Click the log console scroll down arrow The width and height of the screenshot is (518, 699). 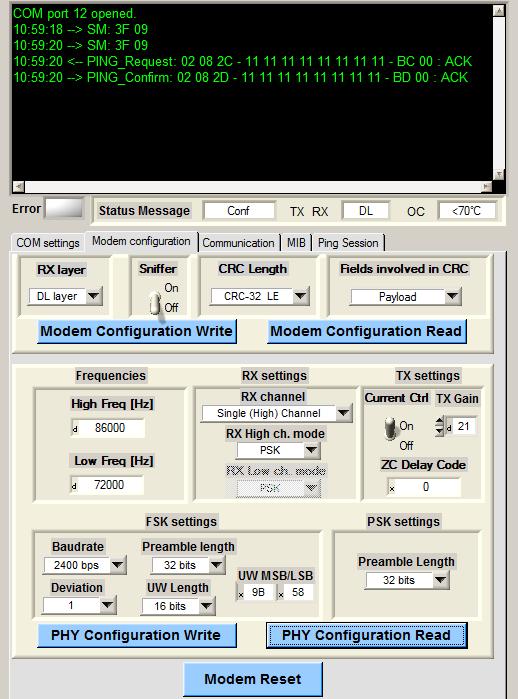[499, 174]
